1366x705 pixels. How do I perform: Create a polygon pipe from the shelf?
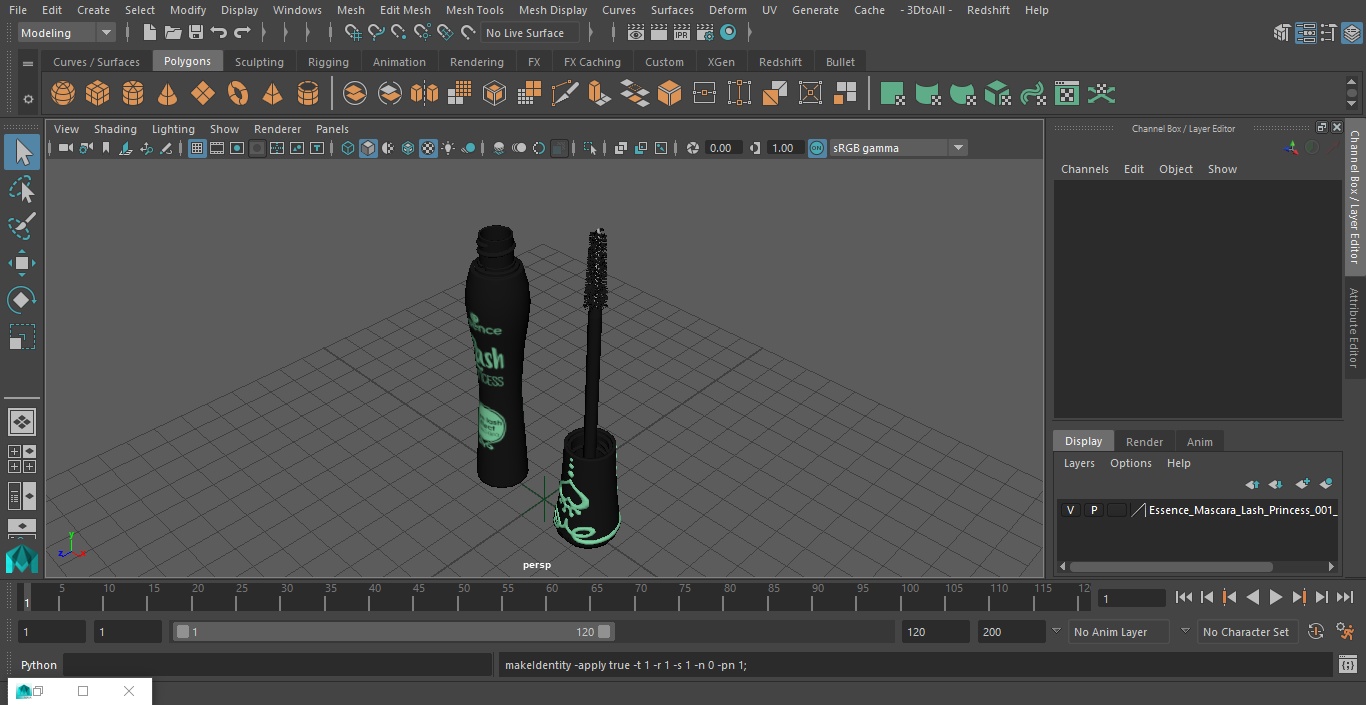pos(308,94)
